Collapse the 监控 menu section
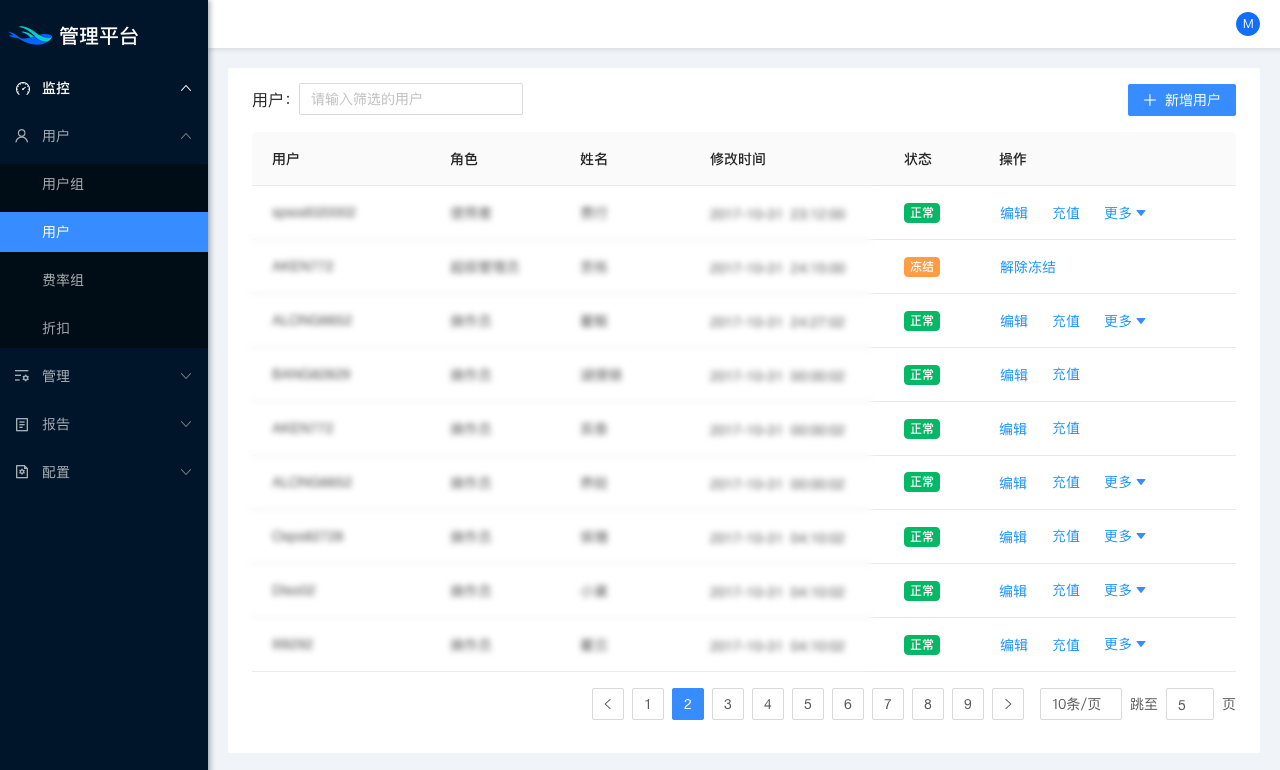This screenshot has height=770, width=1280. tap(186, 88)
